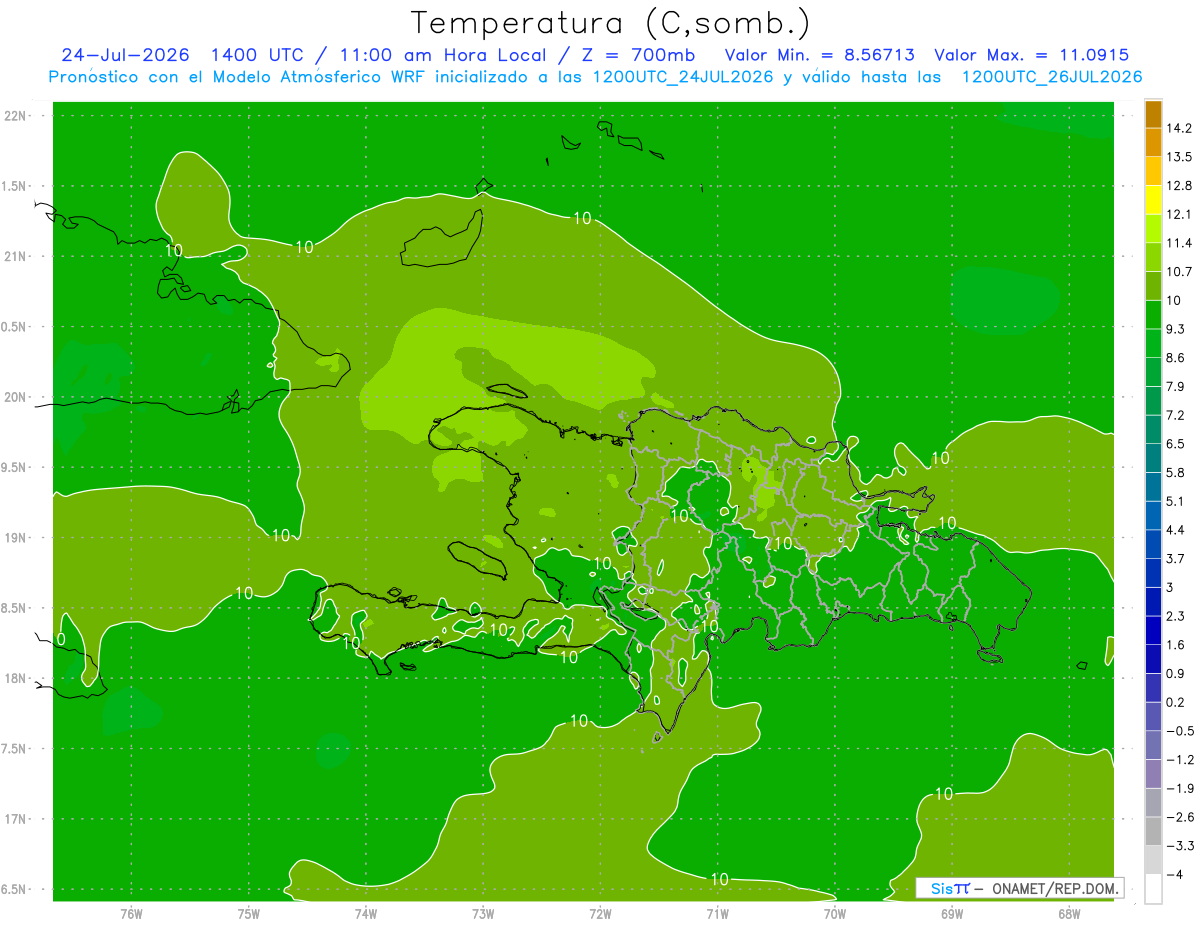Pick the blue swatch between 3.7 and 3

coord(1153,573)
